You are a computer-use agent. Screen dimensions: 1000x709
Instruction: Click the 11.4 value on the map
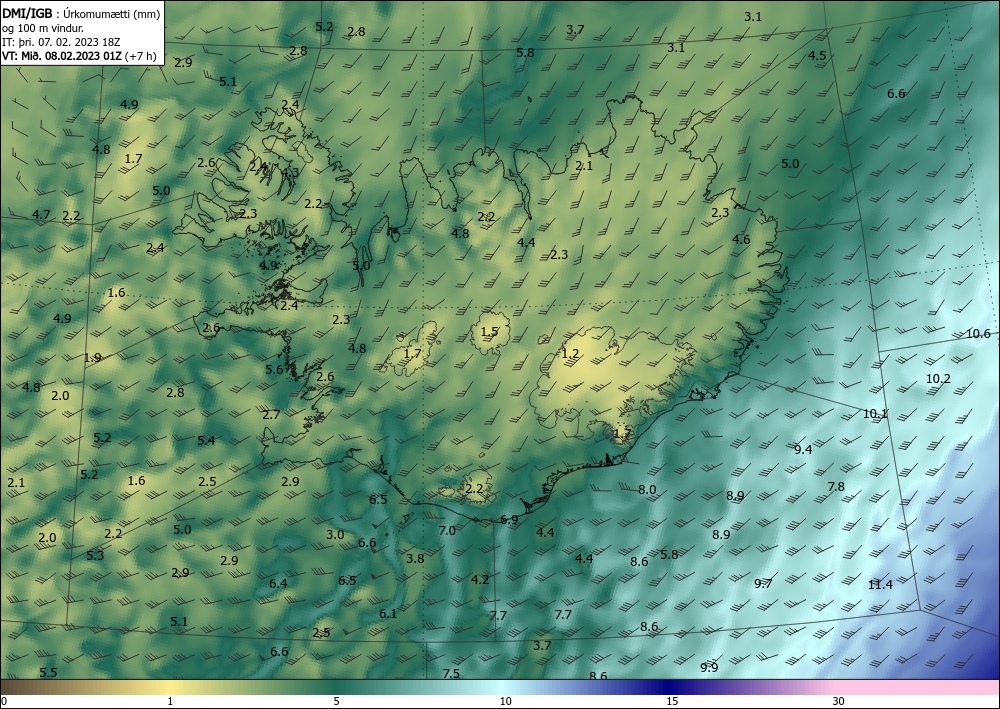tap(880, 585)
